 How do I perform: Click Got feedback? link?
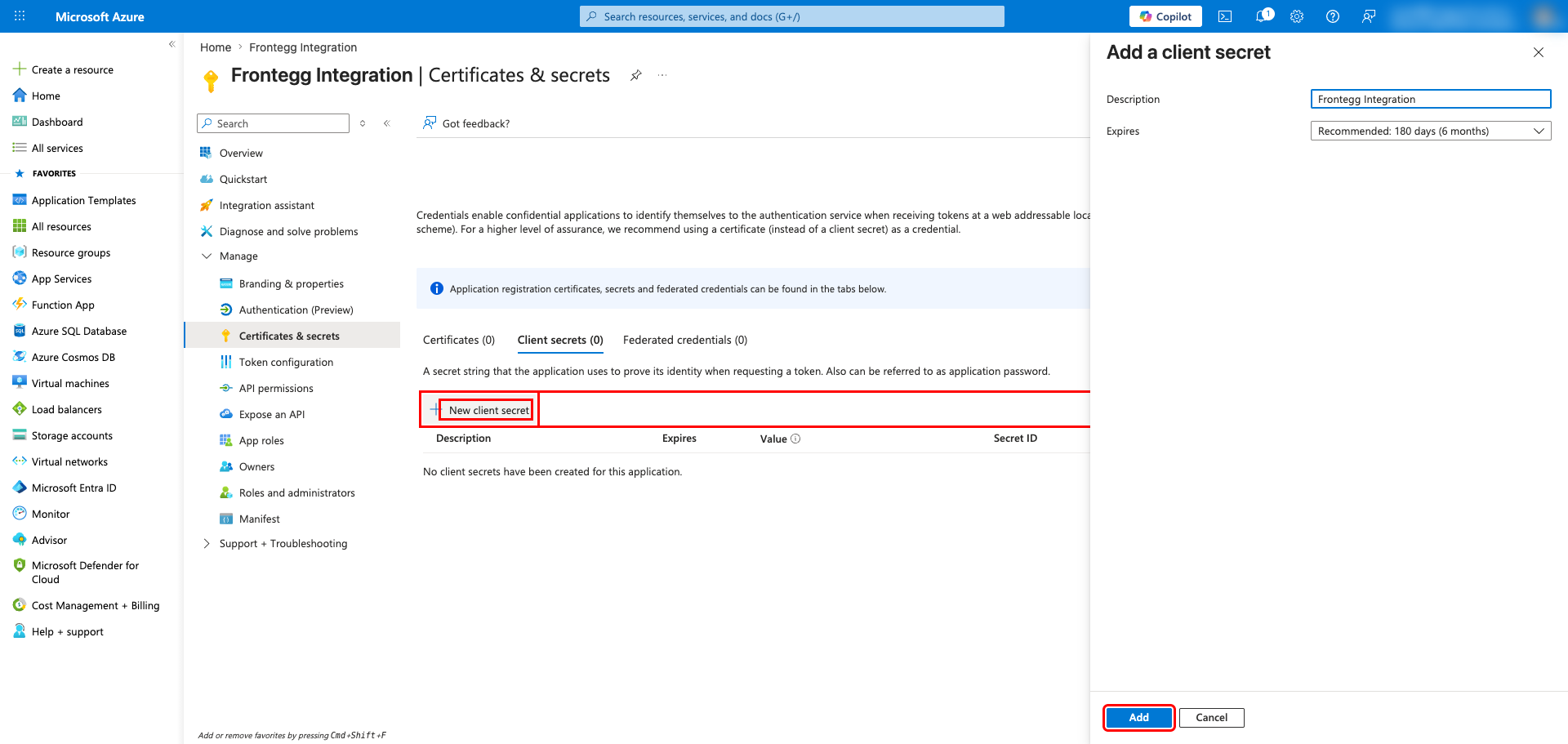[466, 123]
